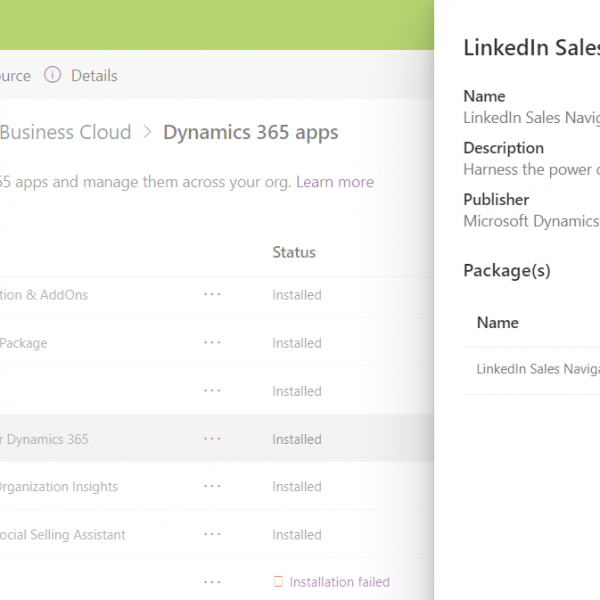Click the LinkedIn Sales panel title

pyautogui.click(x=532, y=48)
